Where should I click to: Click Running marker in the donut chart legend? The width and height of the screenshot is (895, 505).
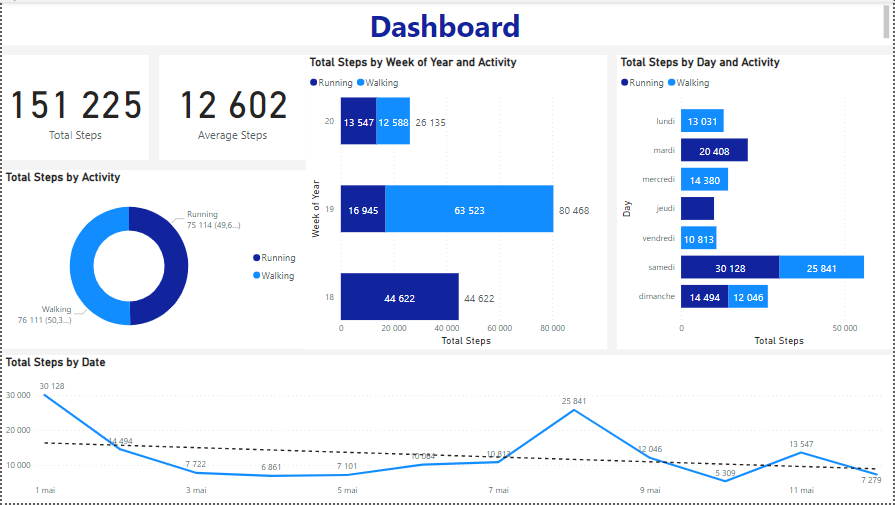point(256,258)
